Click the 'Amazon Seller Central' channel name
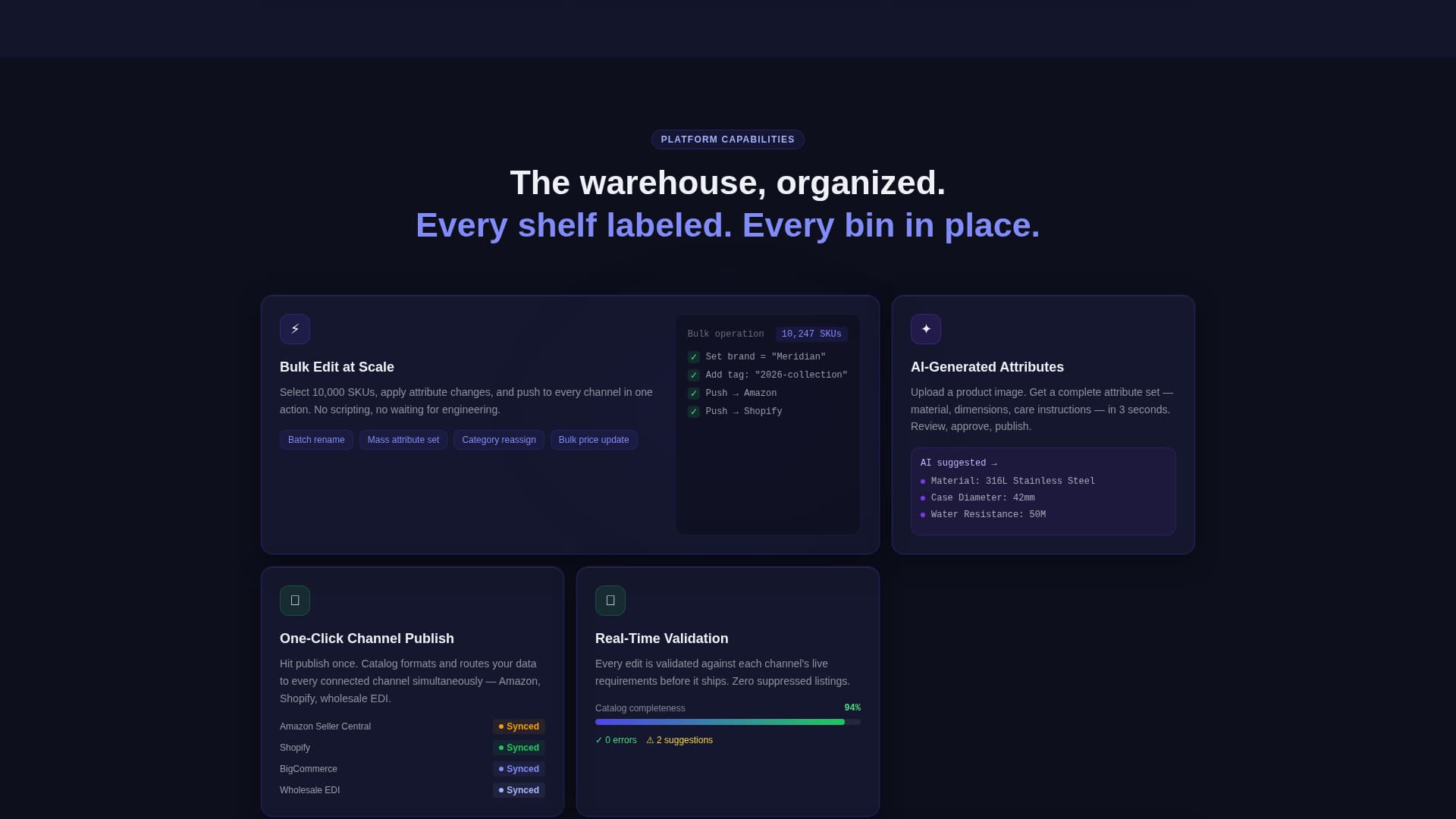 pos(325,726)
